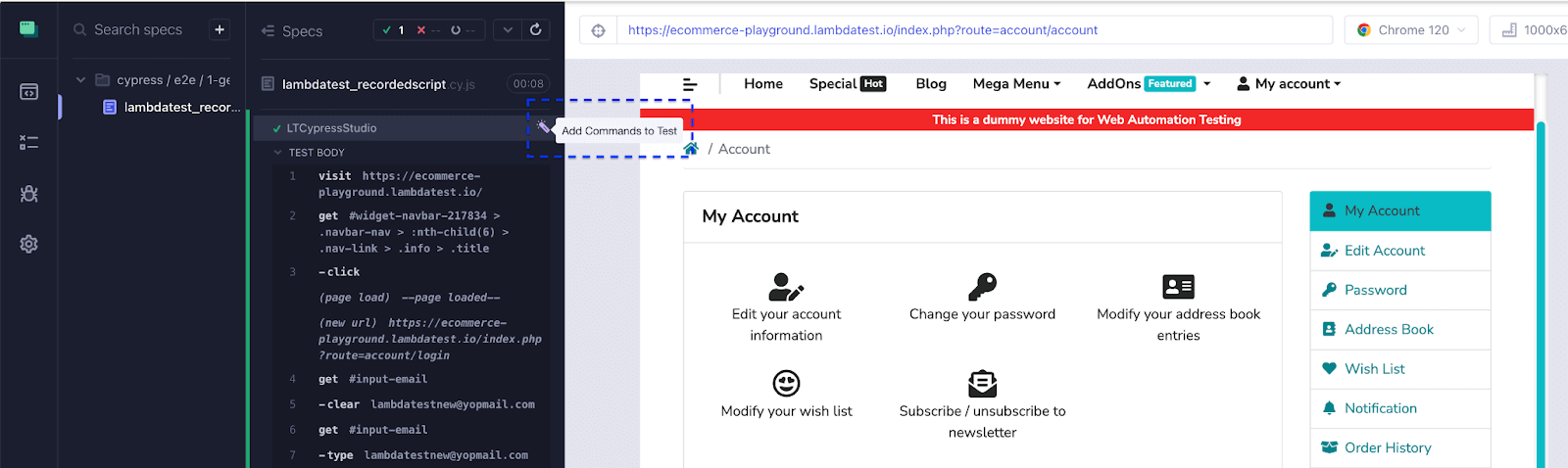Click the pending tests counter
Screen dimensions: 1568x468
(463, 30)
